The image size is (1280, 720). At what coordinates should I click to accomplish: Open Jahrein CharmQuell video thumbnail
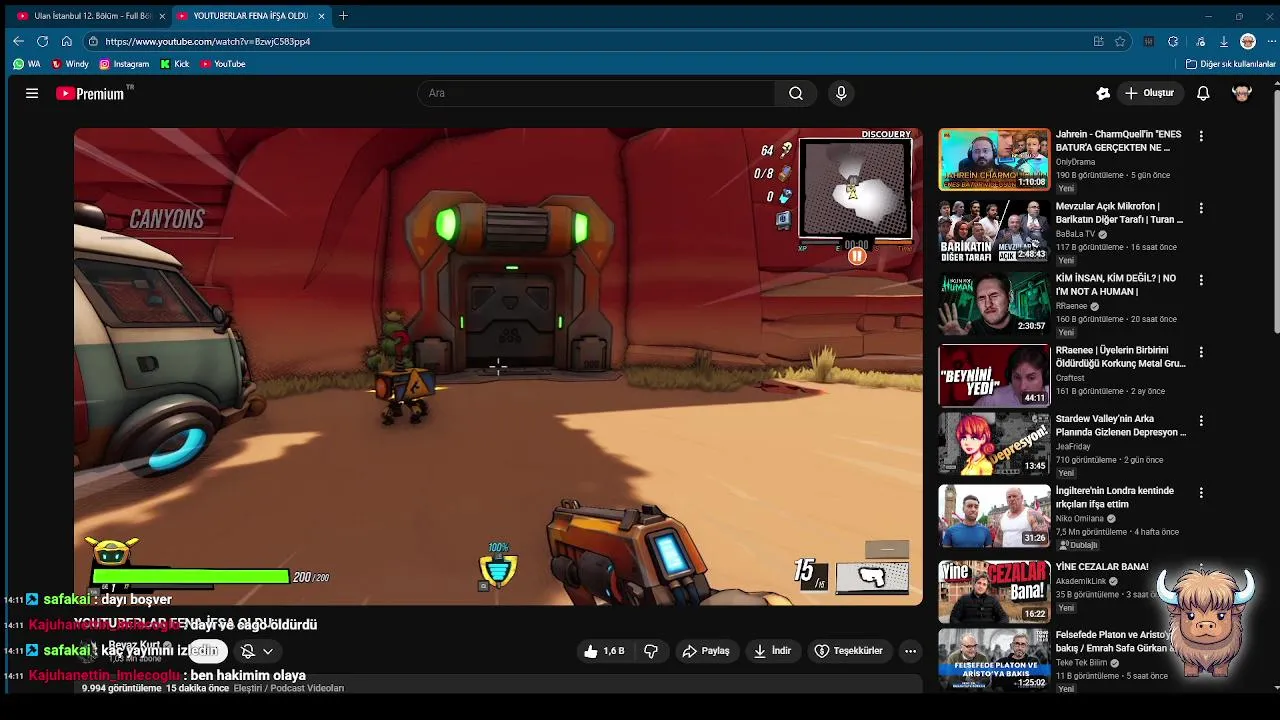coord(994,159)
